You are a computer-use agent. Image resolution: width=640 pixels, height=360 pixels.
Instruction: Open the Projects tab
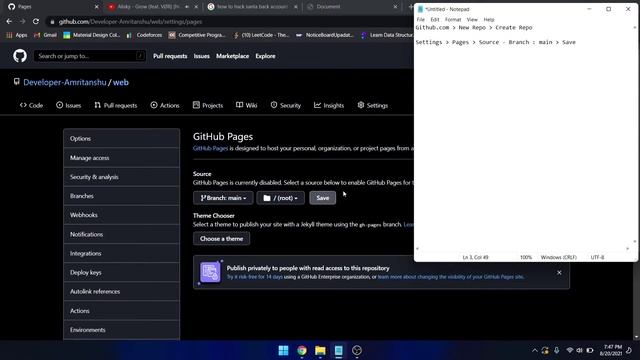208,105
